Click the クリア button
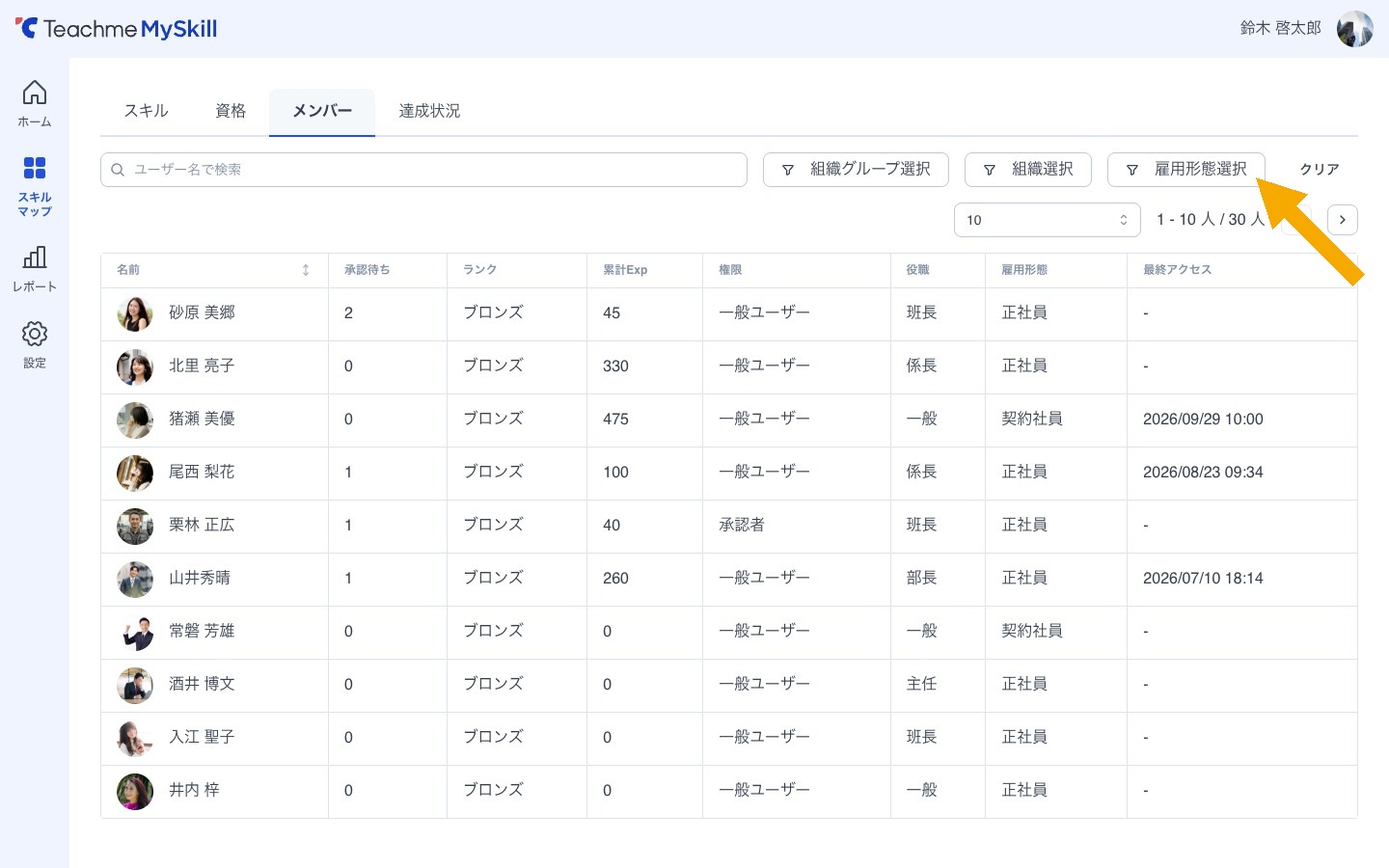The image size is (1389, 868). (1319, 170)
